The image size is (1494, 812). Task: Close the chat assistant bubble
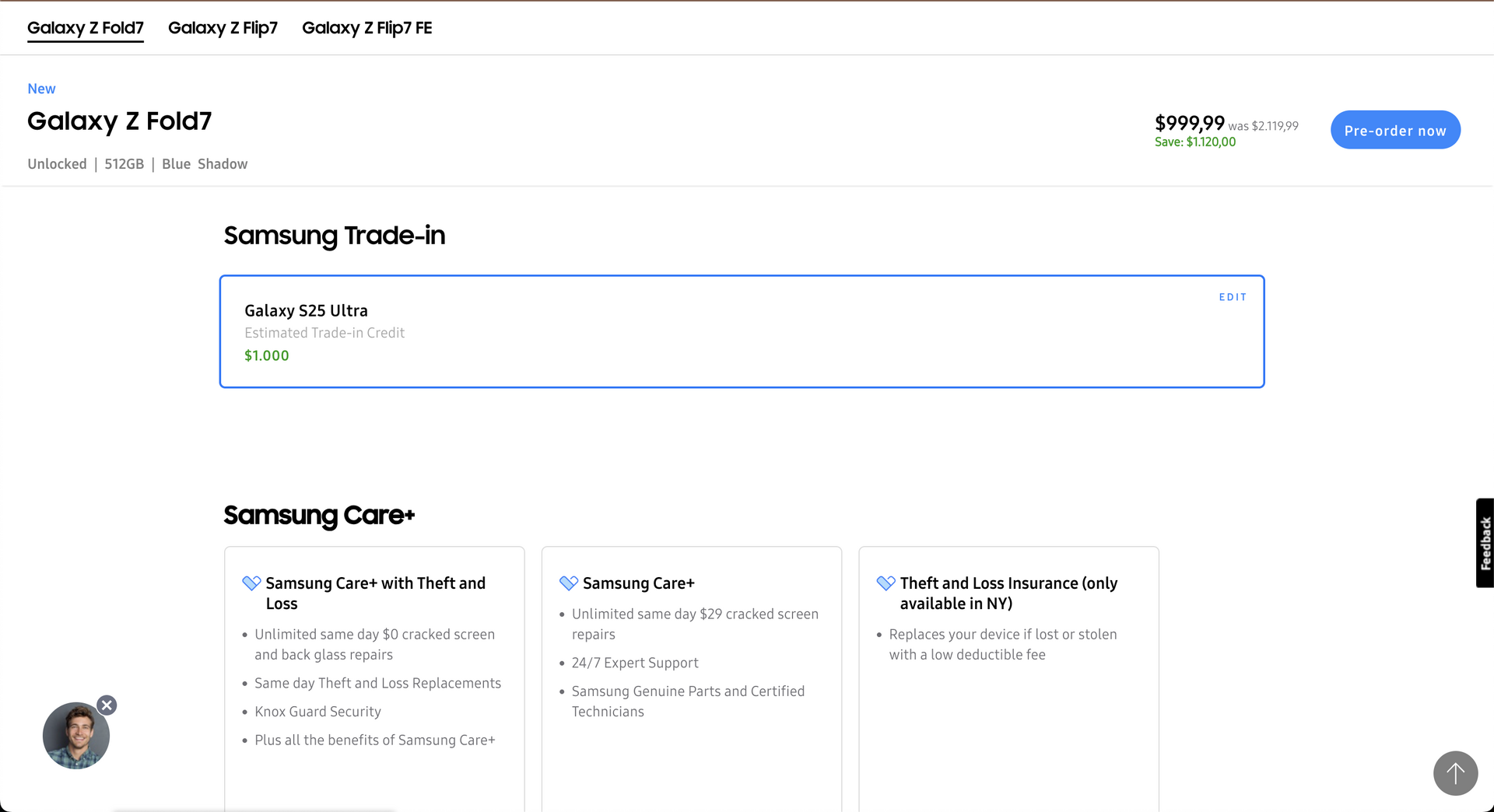(x=107, y=705)
